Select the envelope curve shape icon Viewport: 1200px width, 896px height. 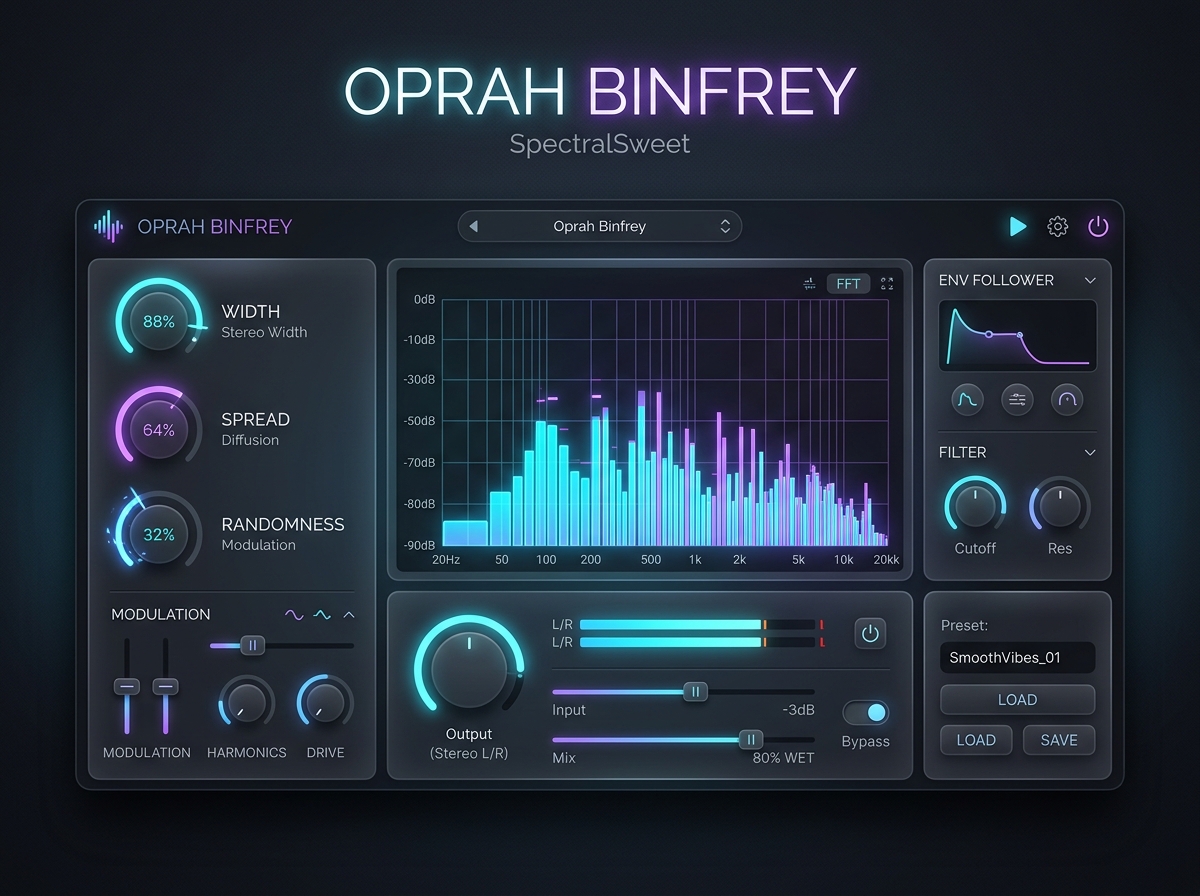point(967,400)
